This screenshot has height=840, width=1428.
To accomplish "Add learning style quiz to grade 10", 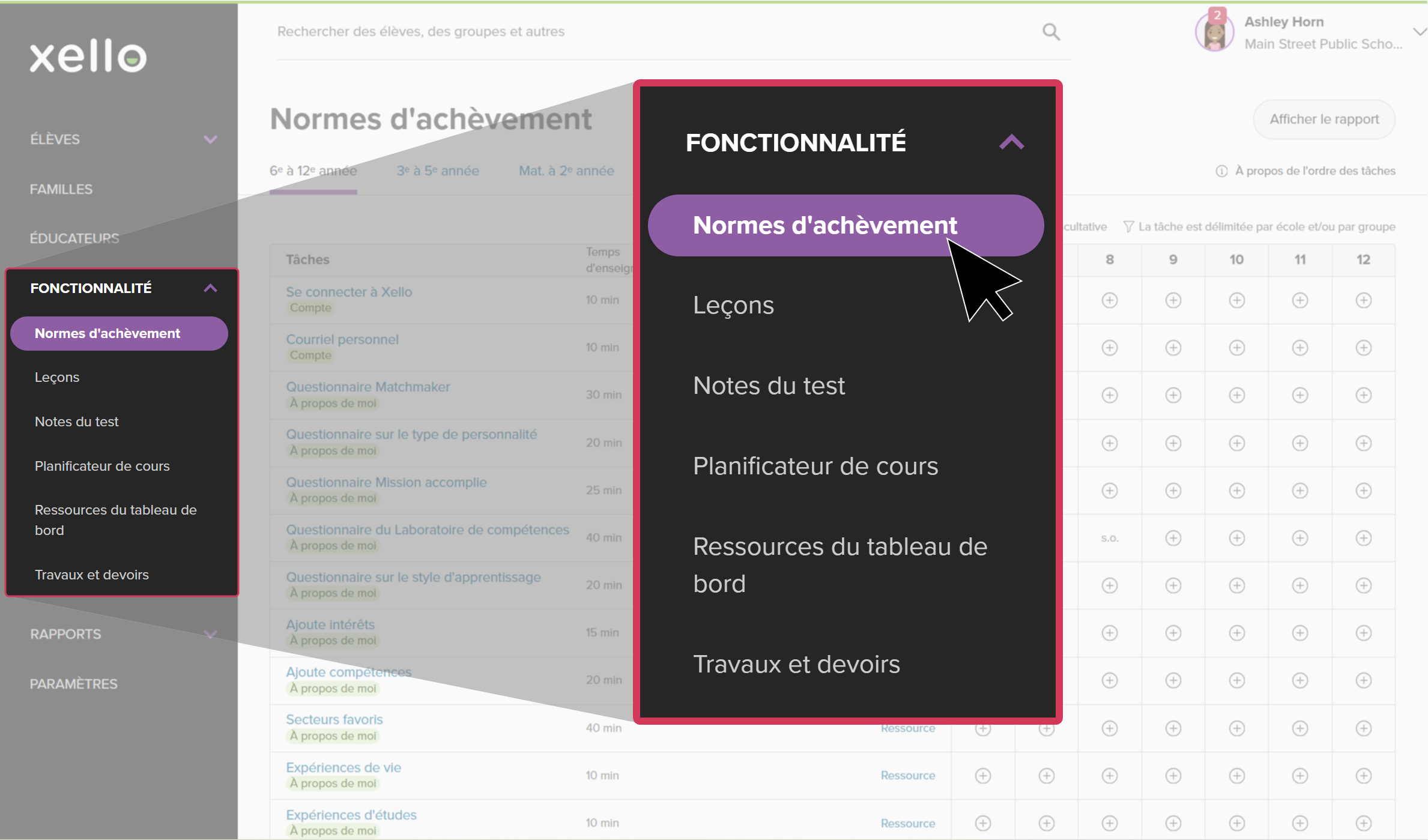I will [1237, 585].
